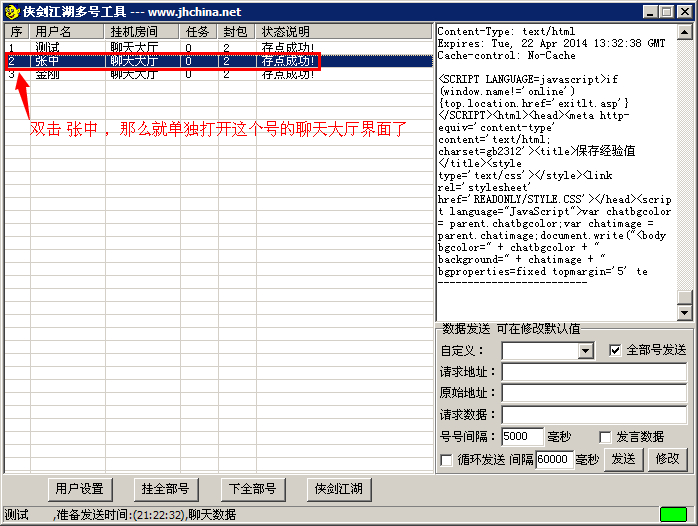Sort by 挂机房间 column header
The height and width of the screenshot is (526, 698).
click(x=142, y=32)
